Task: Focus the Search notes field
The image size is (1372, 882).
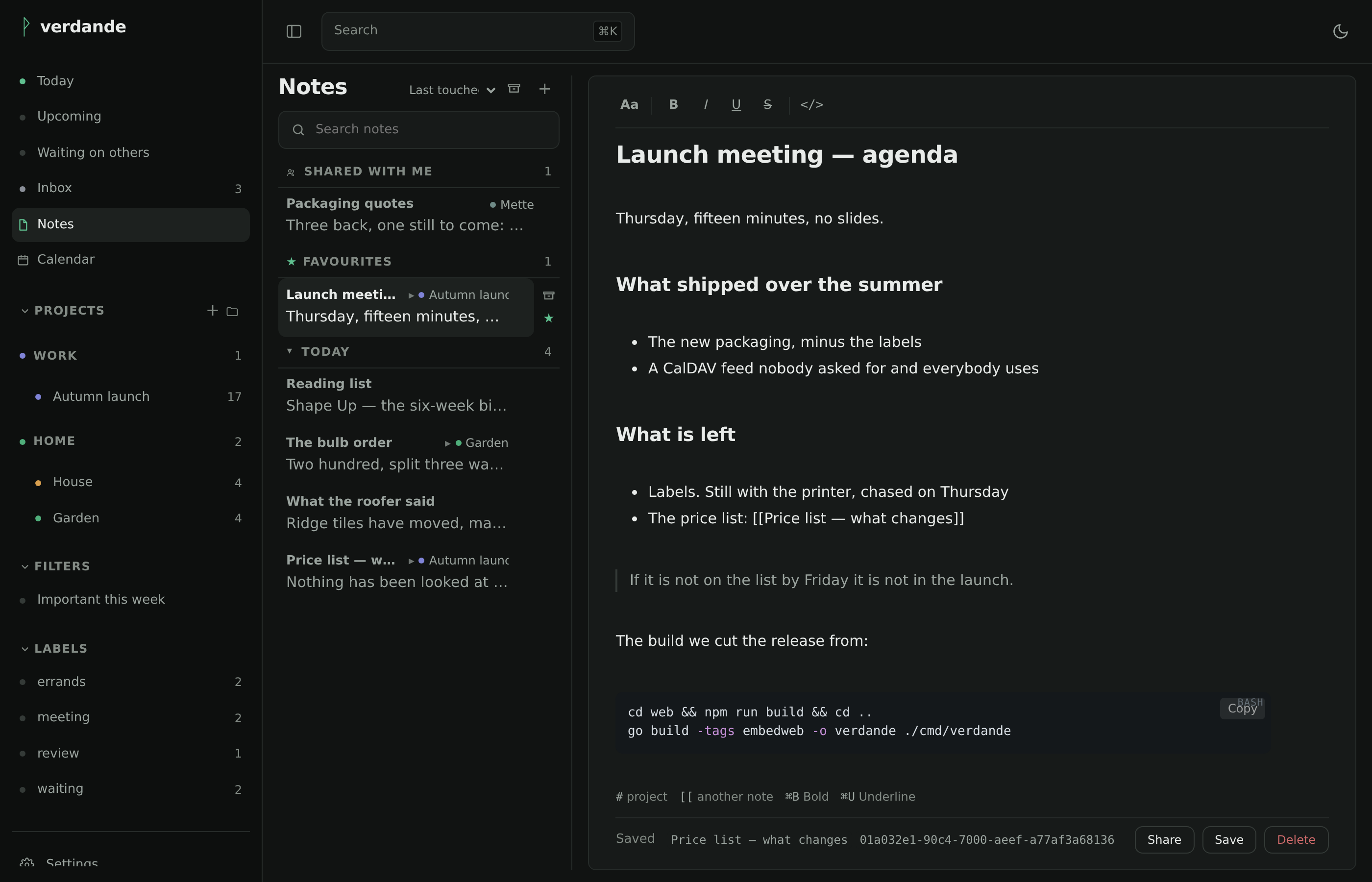Action: 418,130
